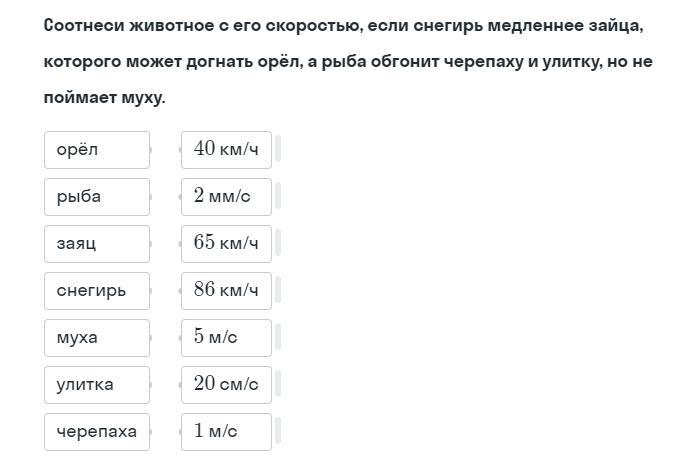Click the gray handle beside "2 мм/с"
The image size is (677, 455).
pyautogui.click(x=278, y=197)
